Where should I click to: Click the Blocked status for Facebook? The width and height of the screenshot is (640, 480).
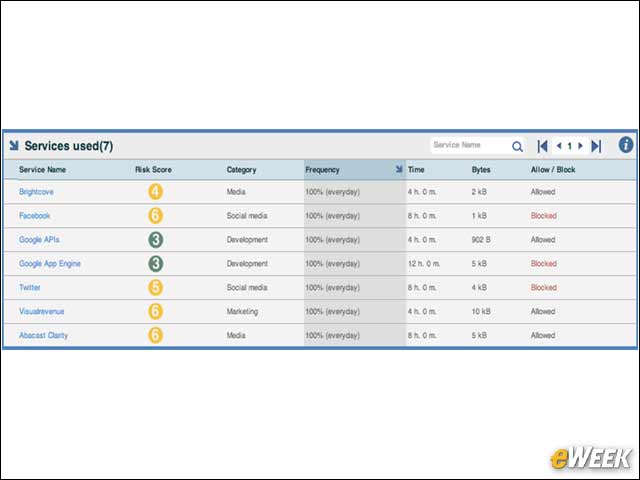click(544, 216)
